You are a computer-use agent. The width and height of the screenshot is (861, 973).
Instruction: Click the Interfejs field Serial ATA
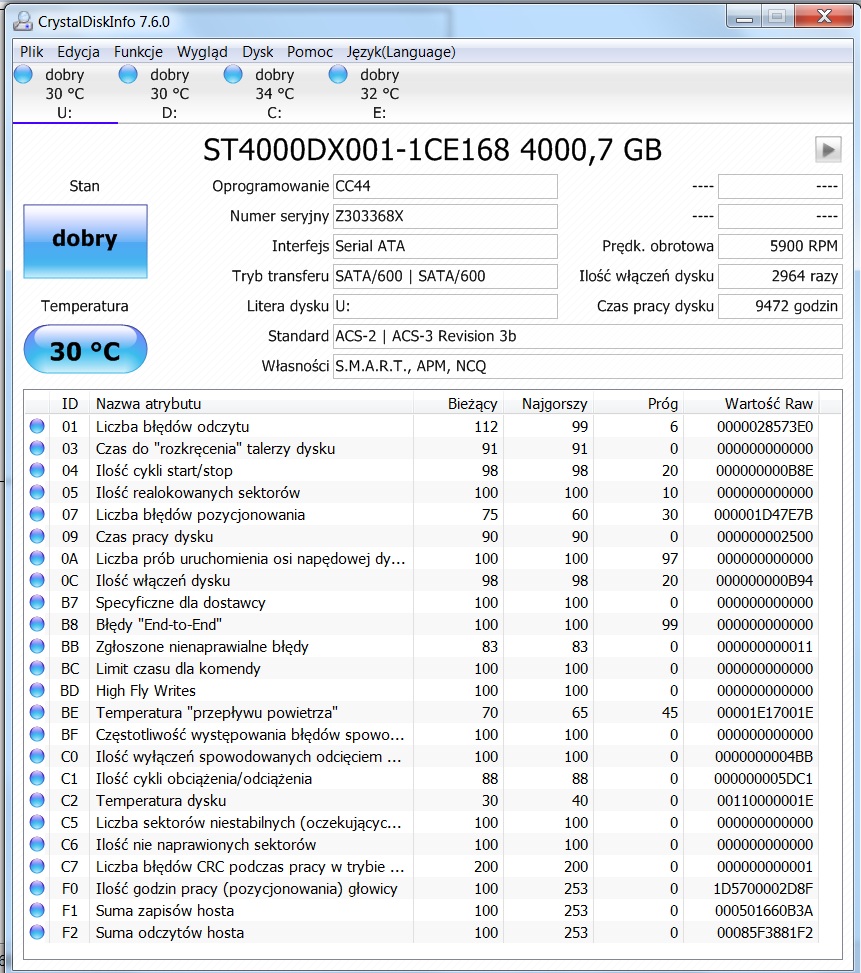[445, 246]
